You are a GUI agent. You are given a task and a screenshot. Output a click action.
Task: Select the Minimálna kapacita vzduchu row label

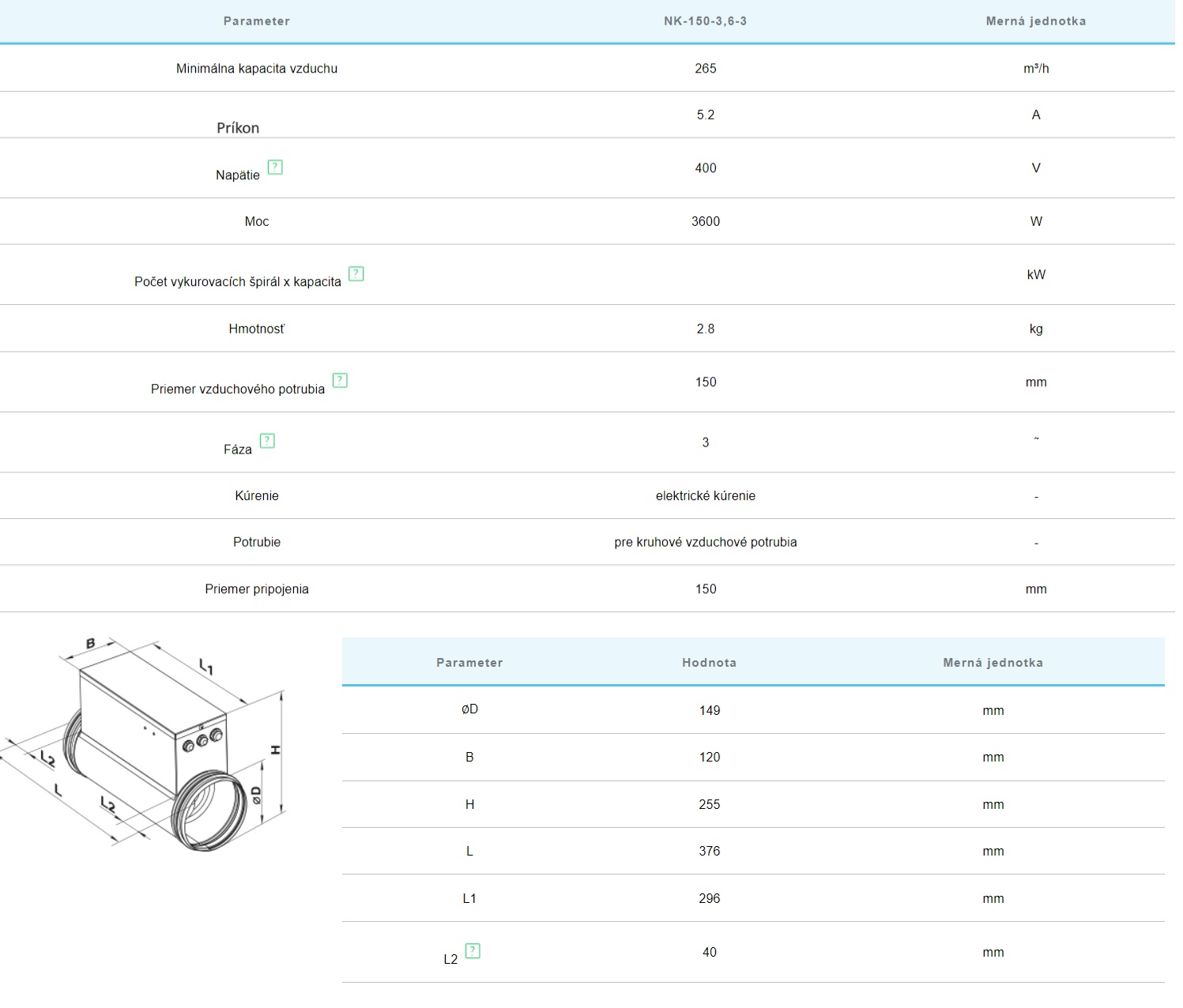256,69
